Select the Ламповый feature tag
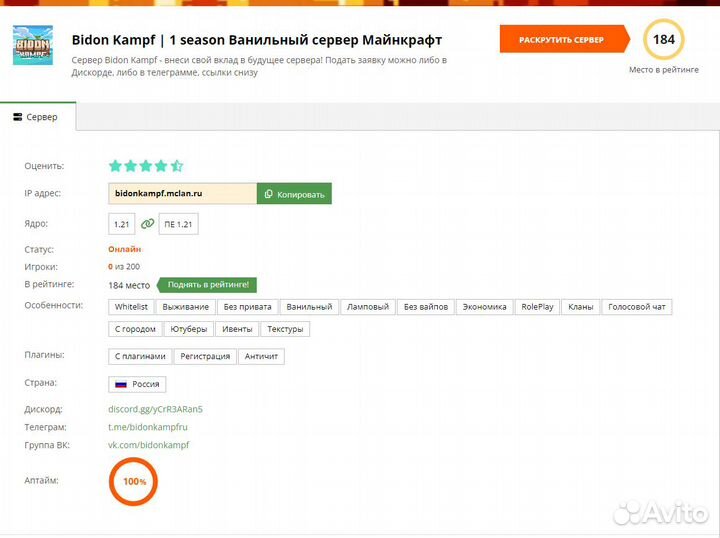 [x=368, y=307]
